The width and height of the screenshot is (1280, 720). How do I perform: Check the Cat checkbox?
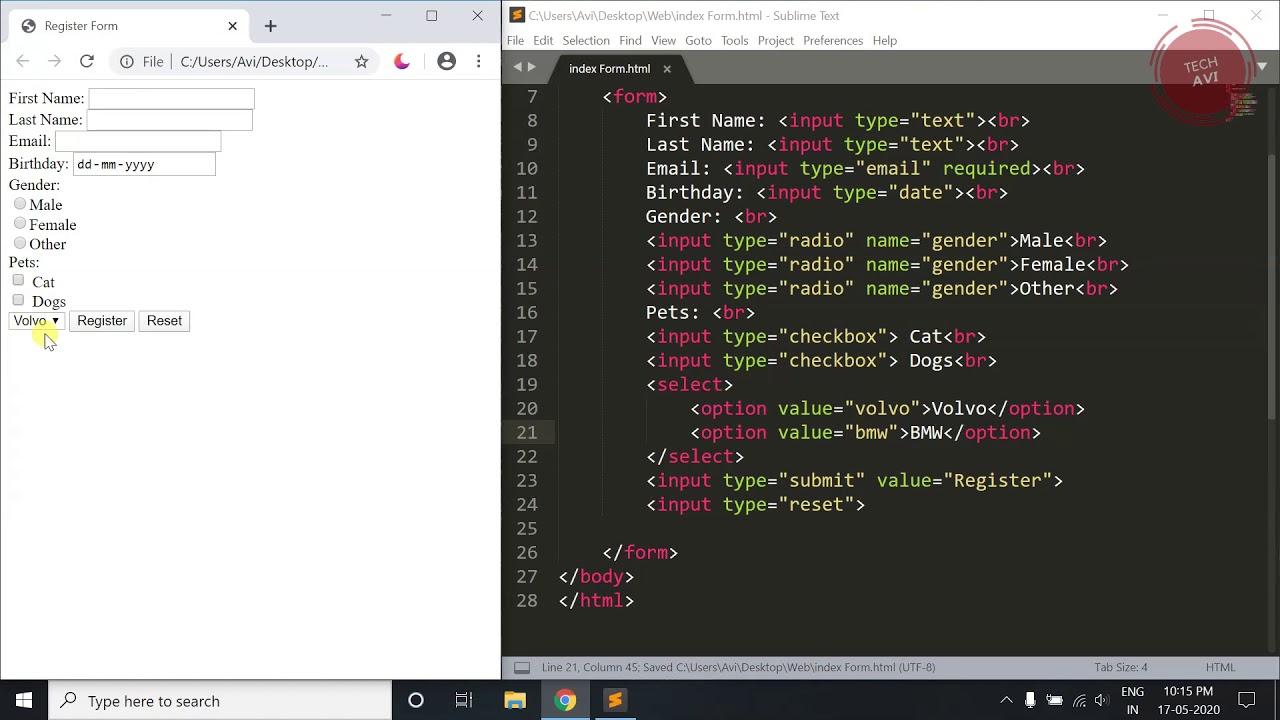click(x=18, y=281)
